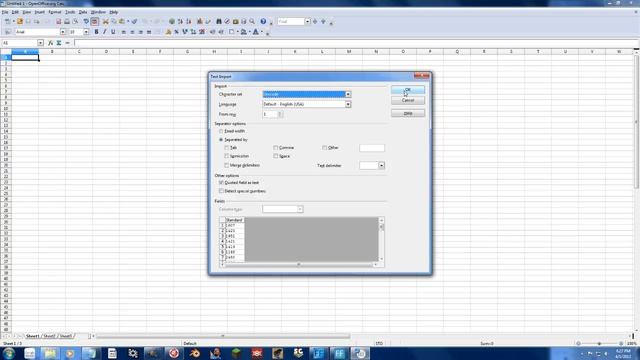Click the Navigator toolbar icon
The height and width of the screenshot is (360, 640).
point(227,21)
